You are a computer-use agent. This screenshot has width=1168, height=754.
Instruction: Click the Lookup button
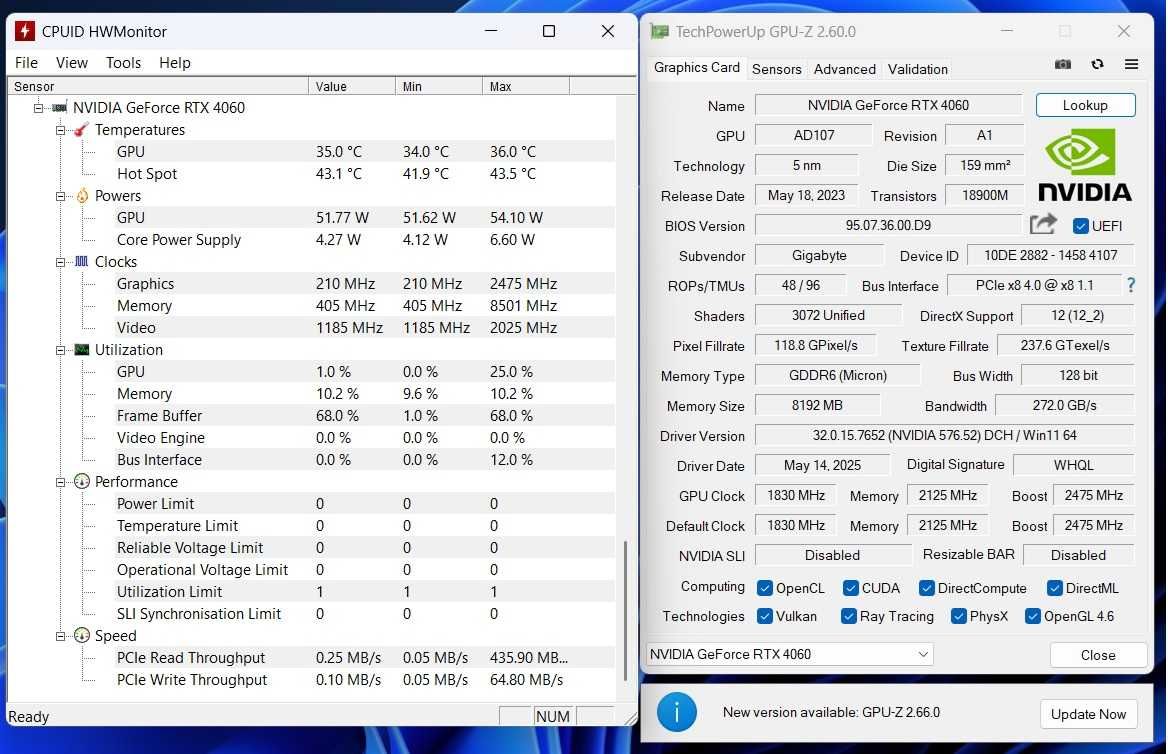pyautogui.click(x=1085, y=105)
